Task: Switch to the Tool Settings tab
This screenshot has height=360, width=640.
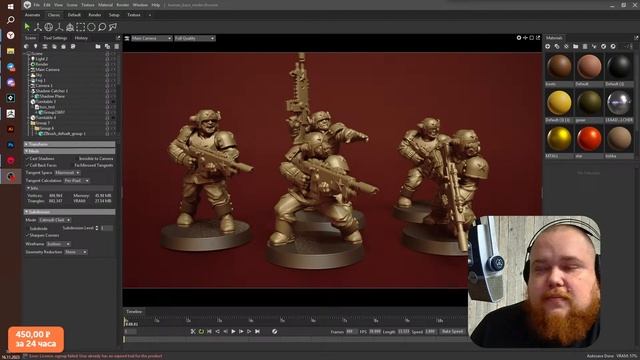Action: [55, 38]
